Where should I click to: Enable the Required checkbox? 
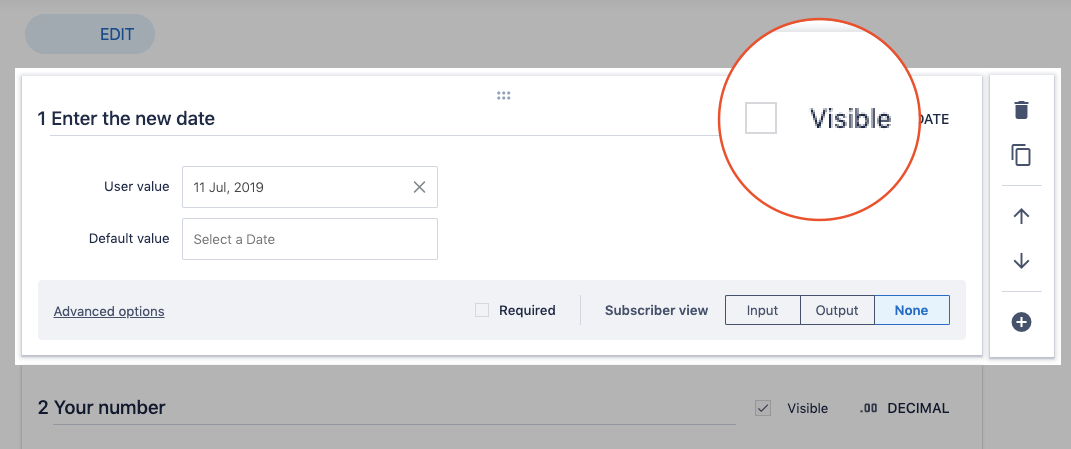(482, 310)
